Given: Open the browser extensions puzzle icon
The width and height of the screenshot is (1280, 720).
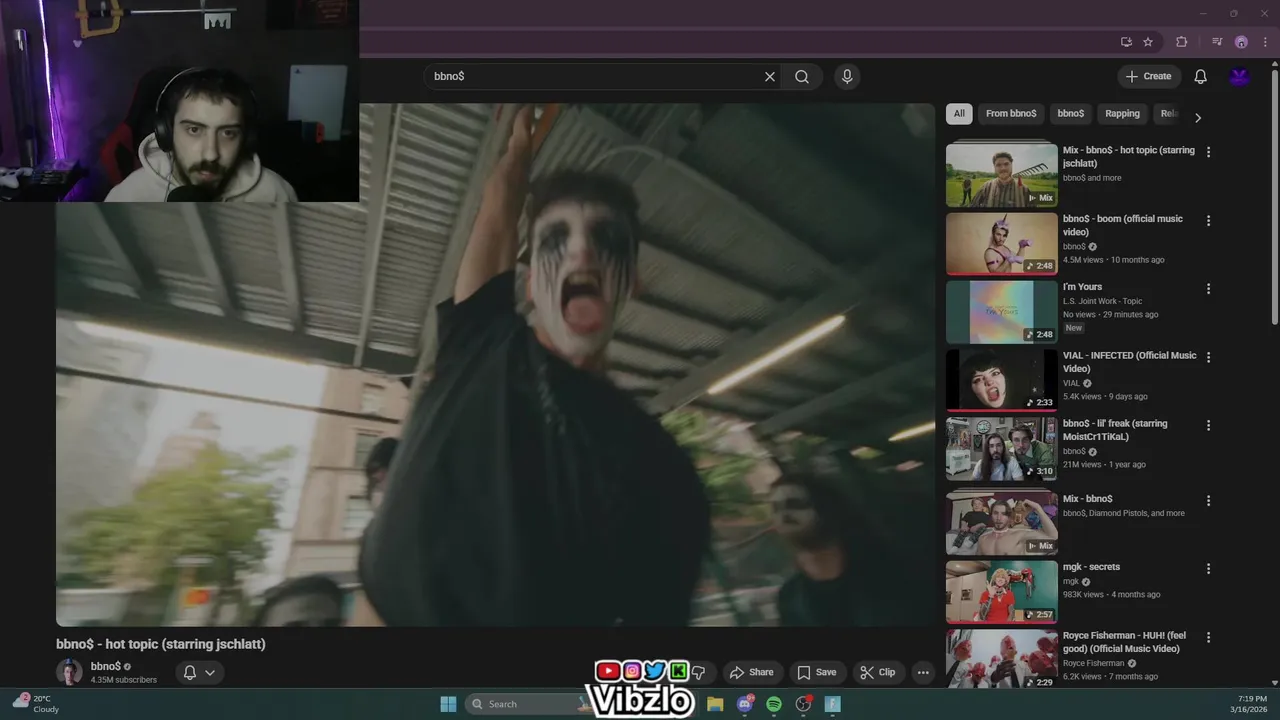Looking at the screenshot, I should 1182,42.
